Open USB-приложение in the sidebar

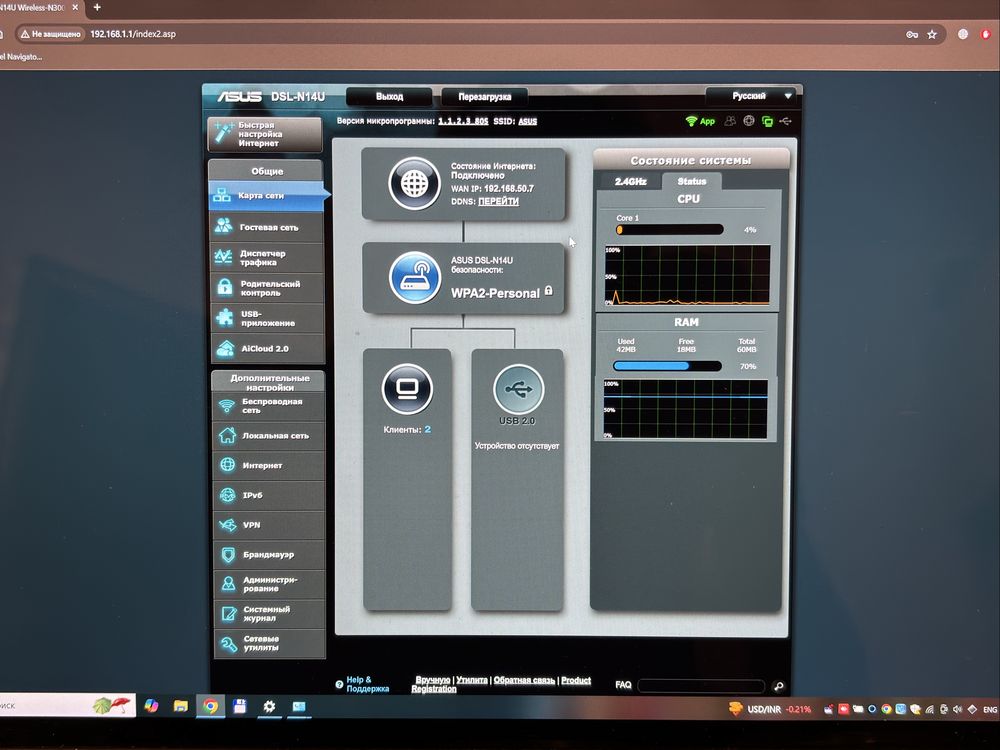[267, 318]
